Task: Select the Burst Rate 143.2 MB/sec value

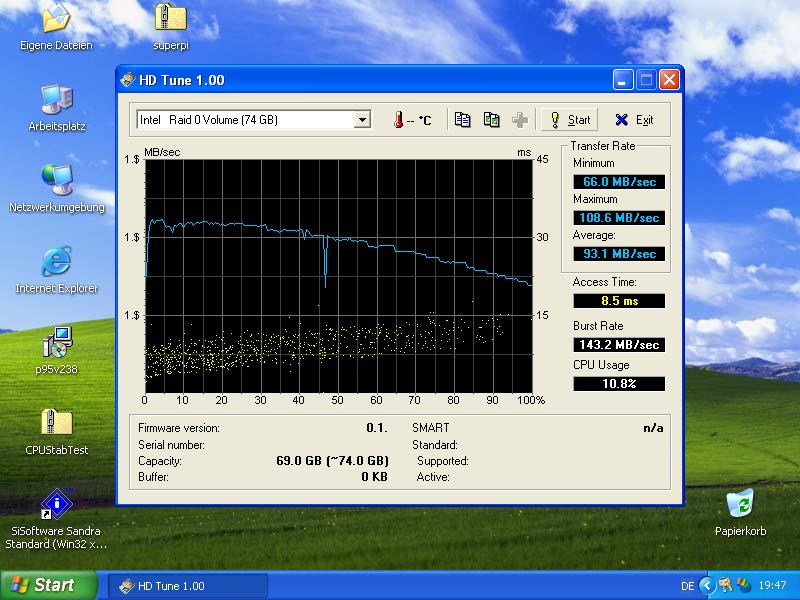Action: (x=619, y=345)
